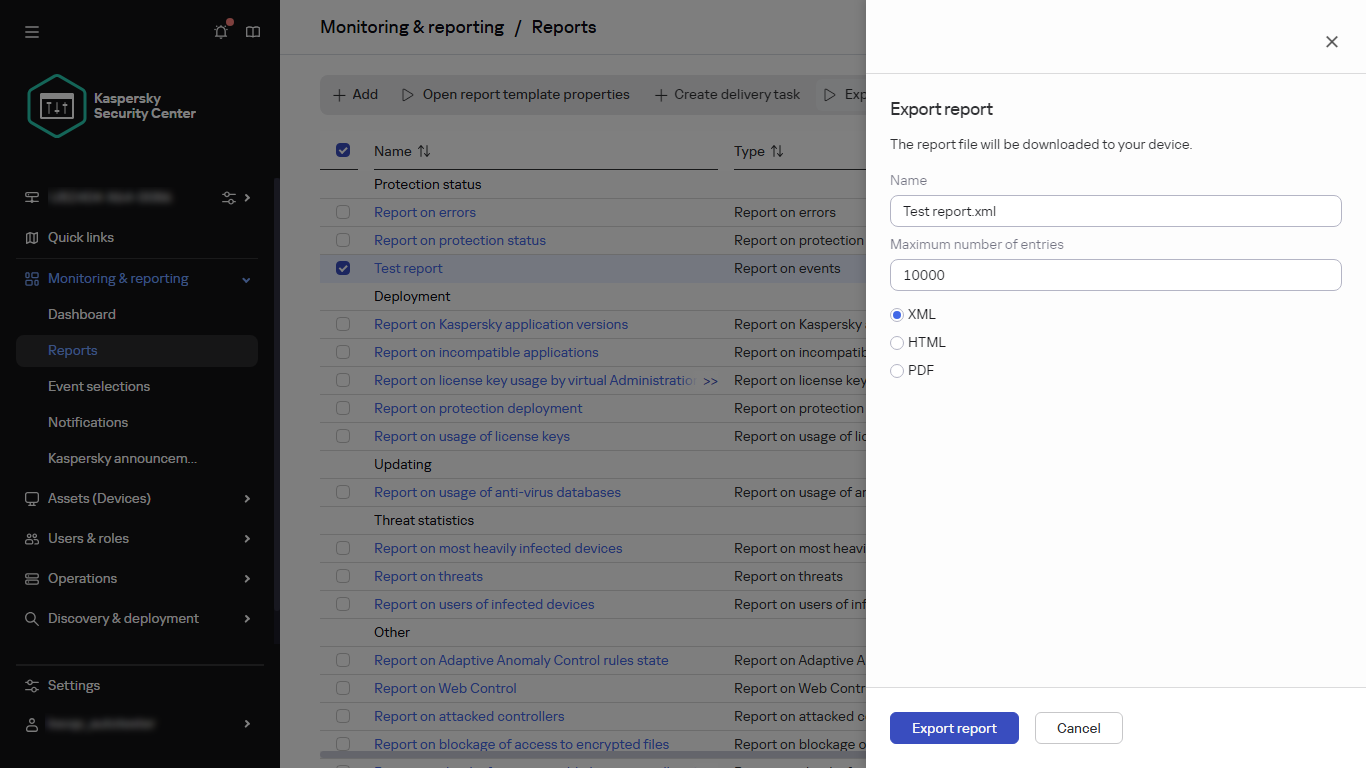Check the Report on errors checkbox
This screenshot has height=768, width=1366.
pyautogui.click(x=343, y=212)
